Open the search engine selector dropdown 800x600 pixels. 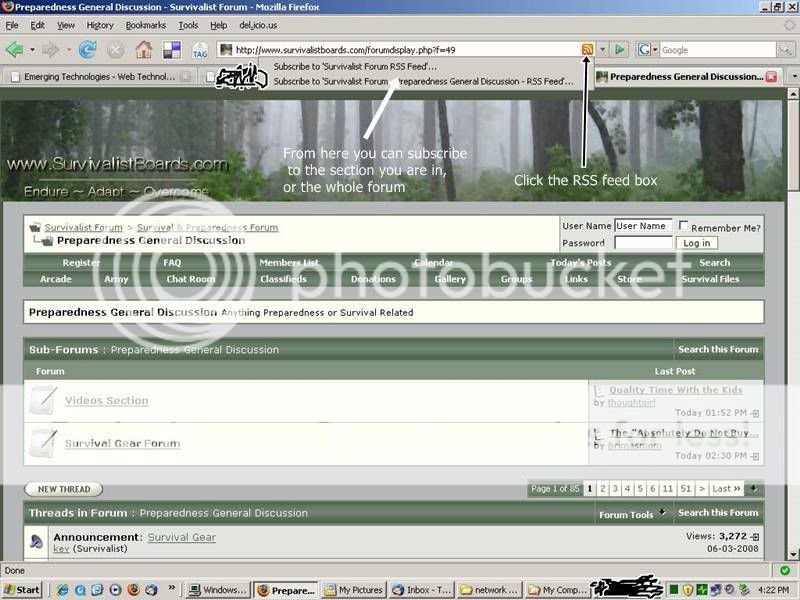pyautogui.click(x=655, y=49)
